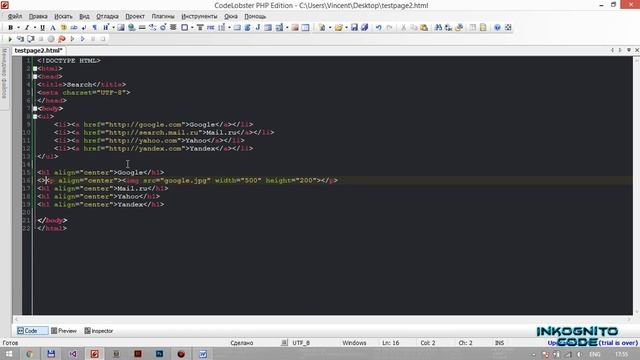
Task: Switch to the Inspector view tab
Action: (x=99, y=331)
